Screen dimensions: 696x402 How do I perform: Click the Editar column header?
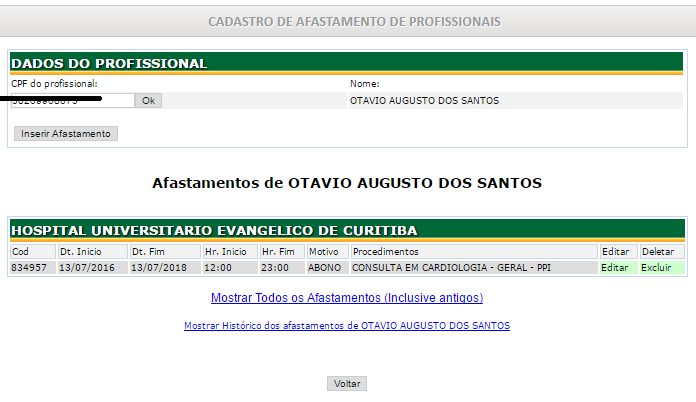(619, 252)
